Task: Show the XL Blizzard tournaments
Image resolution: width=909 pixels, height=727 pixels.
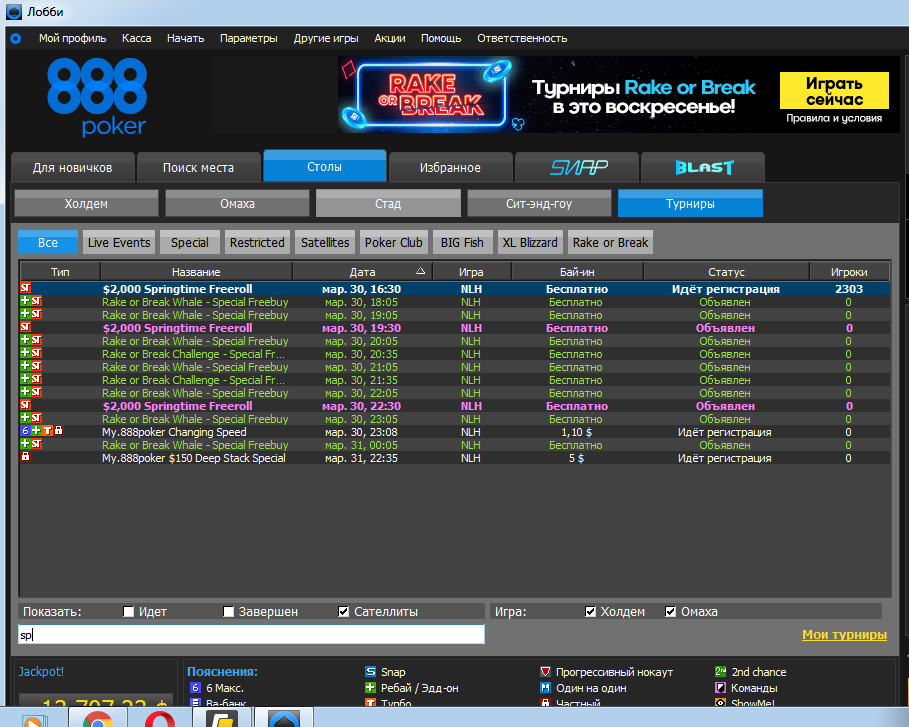Action: (530, 242)
